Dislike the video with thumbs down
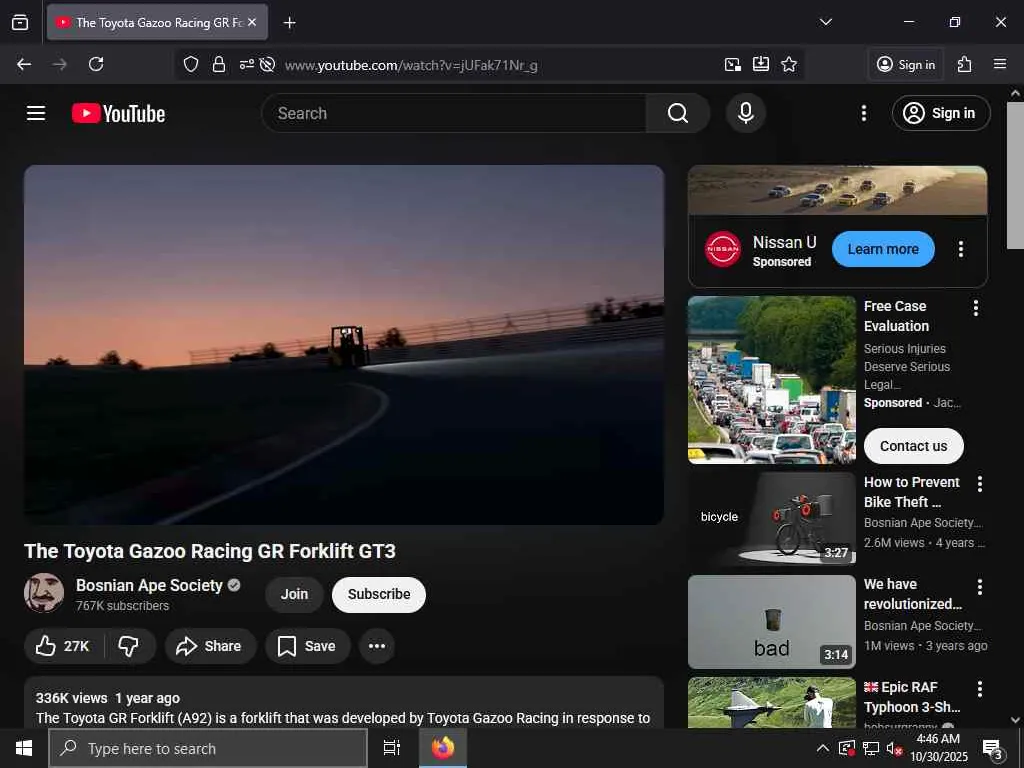The image size is (1024, 768). (x=129, y=646)
